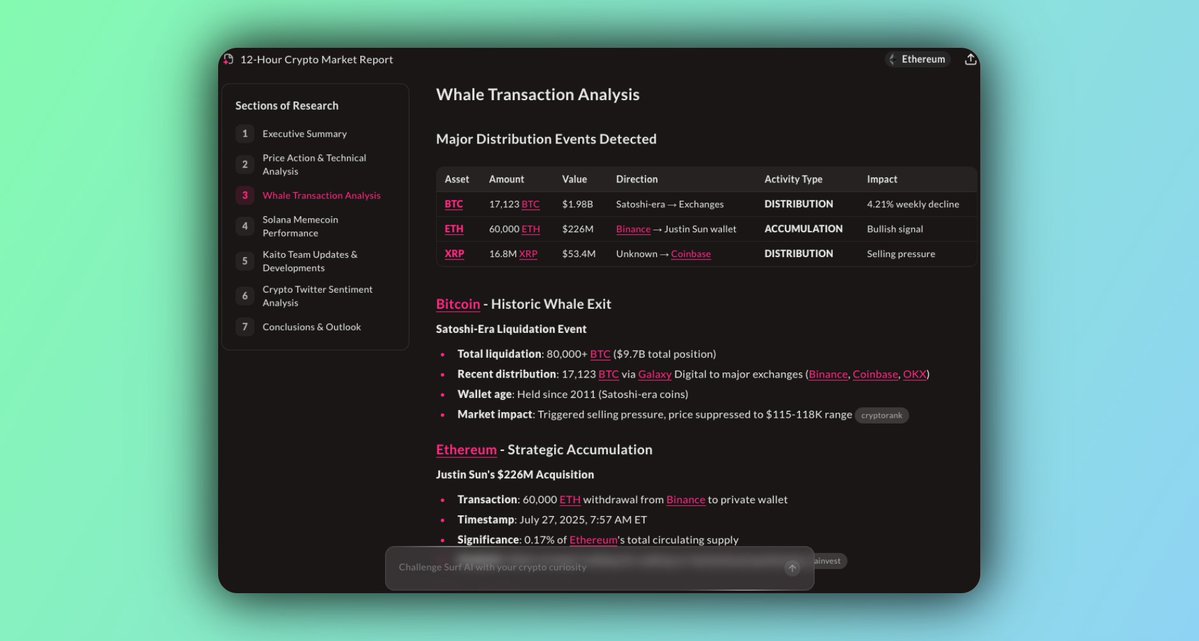Open Kaito Team Updates & Developments section
Image resolution: width=1199 pixels, height=641 pixels.
(310, 261)
